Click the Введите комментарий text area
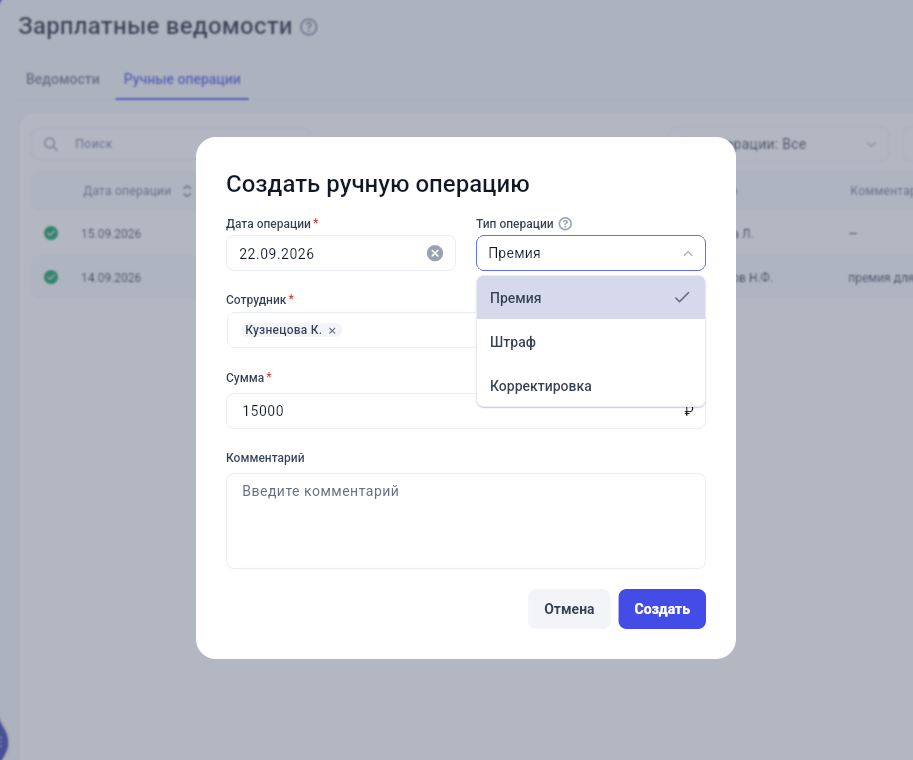 (466, 521)
